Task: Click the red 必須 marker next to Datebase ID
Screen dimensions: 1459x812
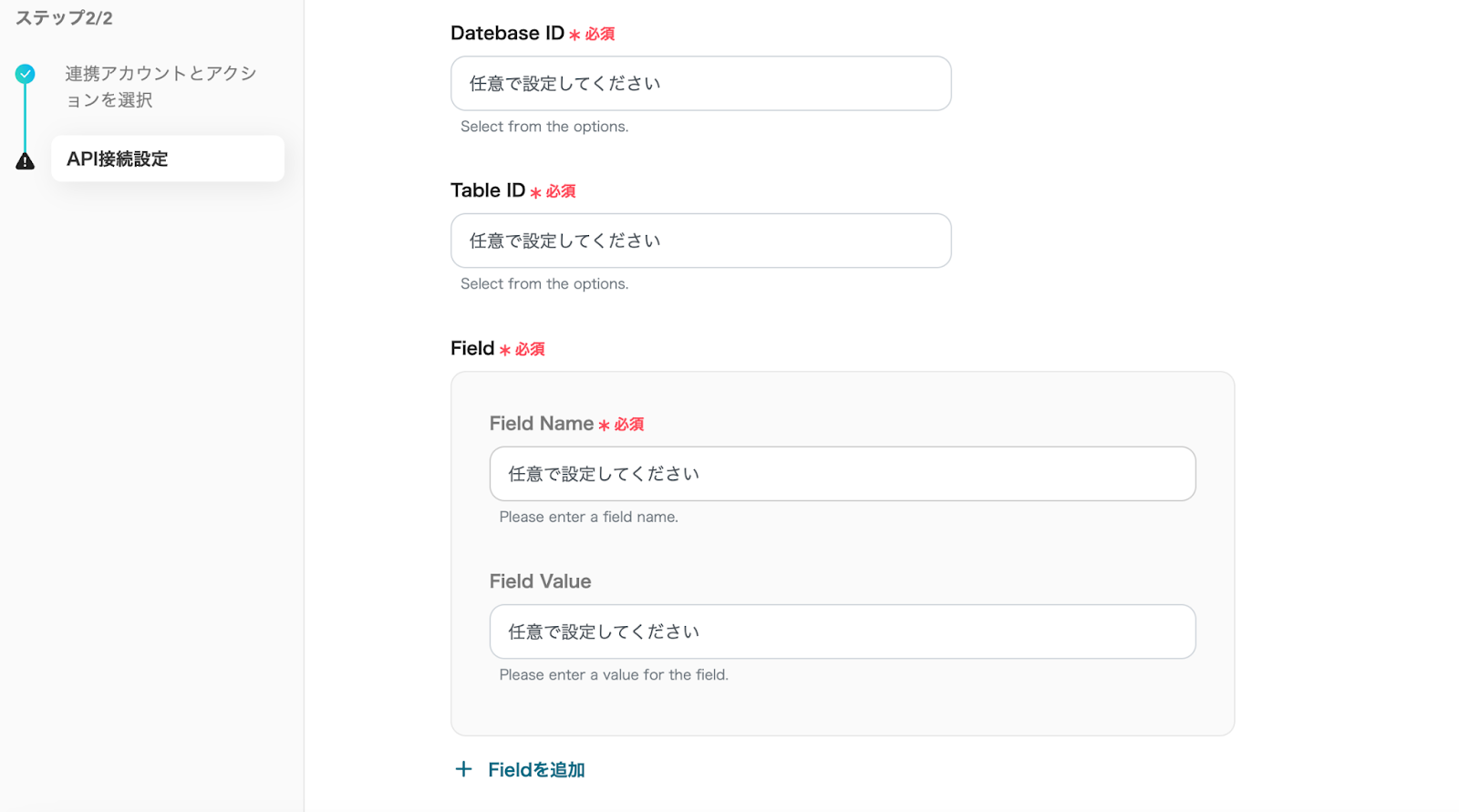Action: click(x=599, y=35)
